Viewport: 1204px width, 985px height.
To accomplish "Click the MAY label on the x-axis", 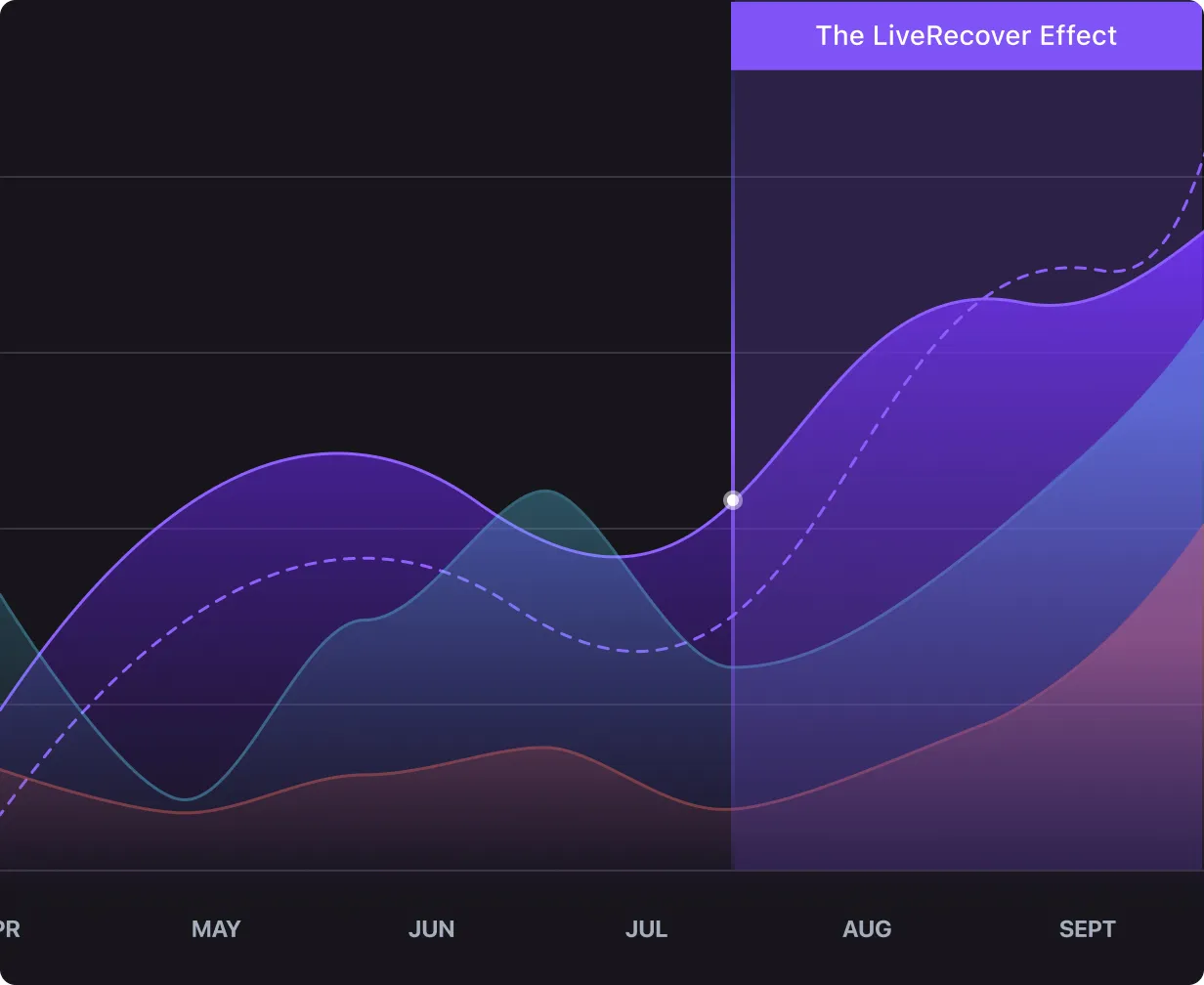I will tap(216, 929).
